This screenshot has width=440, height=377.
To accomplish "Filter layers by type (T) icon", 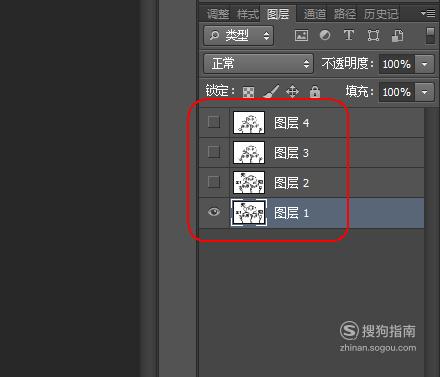I will 349,35.
